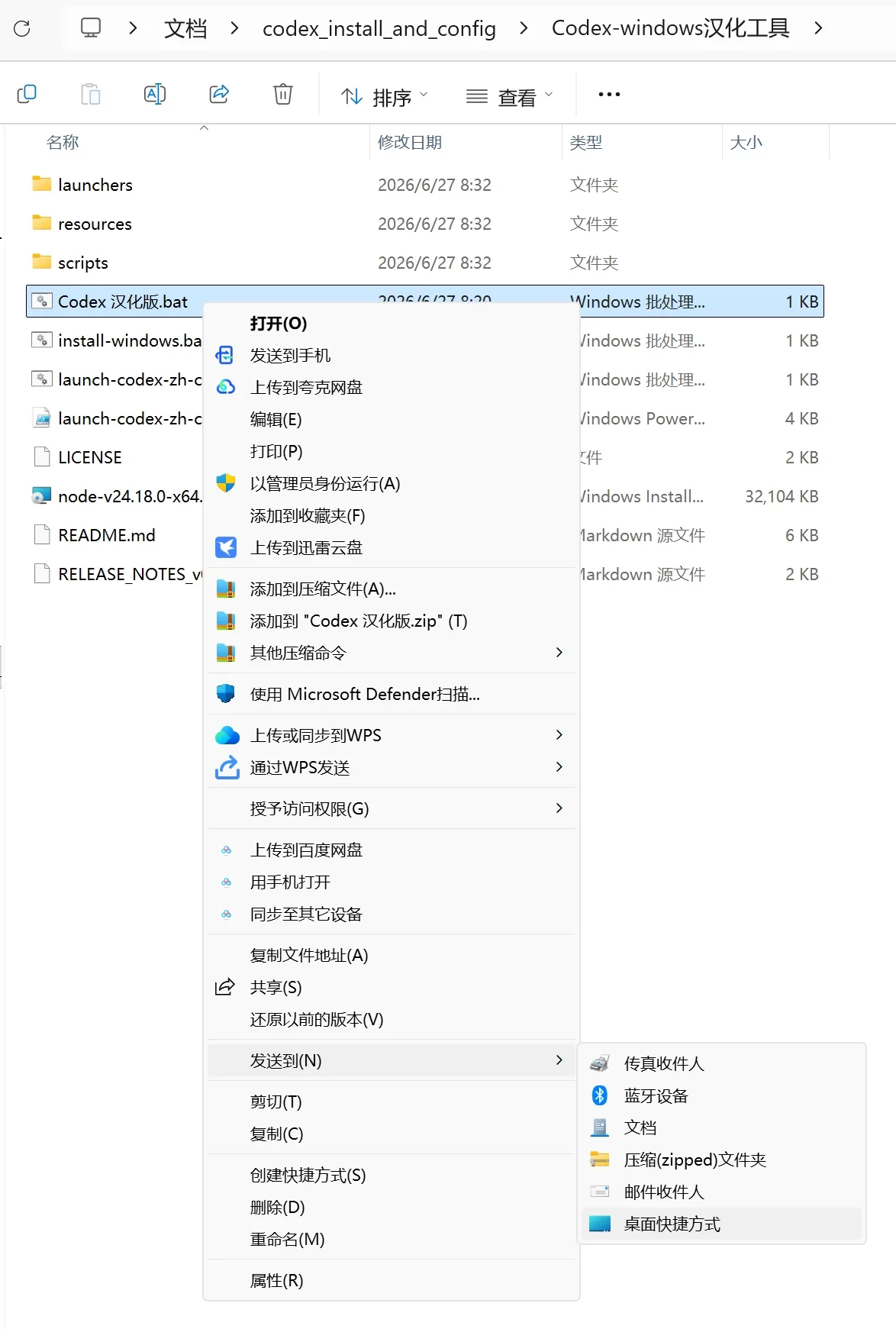Choose 重命名(M) in the context menu
Screen dimensions: 896x1329
tap(392, 1239)
